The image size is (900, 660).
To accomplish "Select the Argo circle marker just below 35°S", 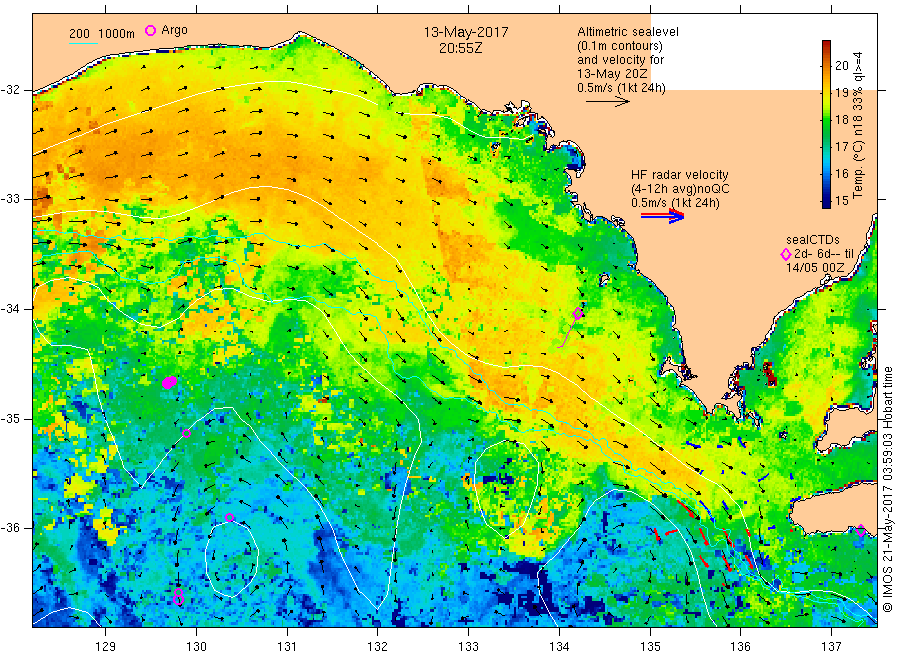I will [187, 433].
